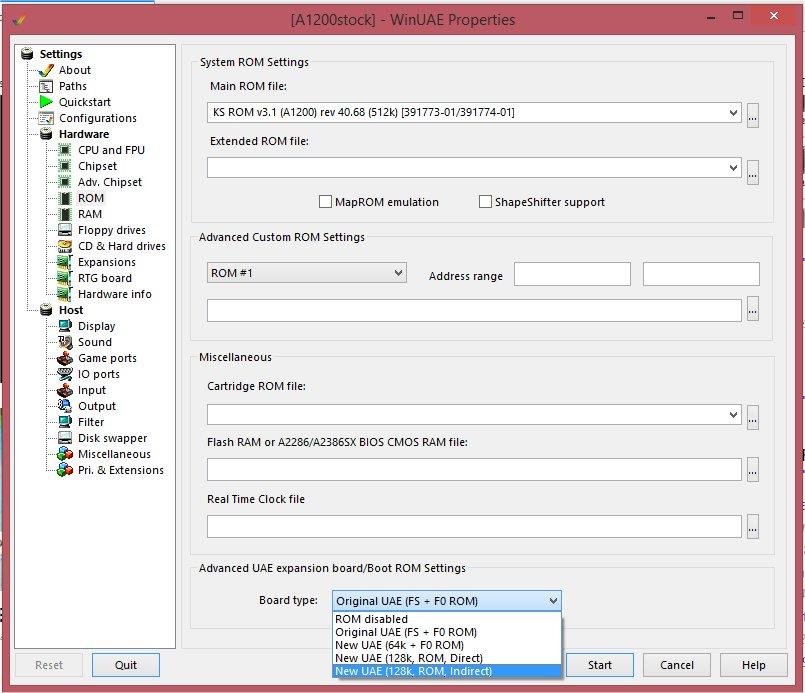The image size is (805, 693).
Task: Click the CD & Hard drives icon
Action: pyautogui.click(x=65, y=246)
